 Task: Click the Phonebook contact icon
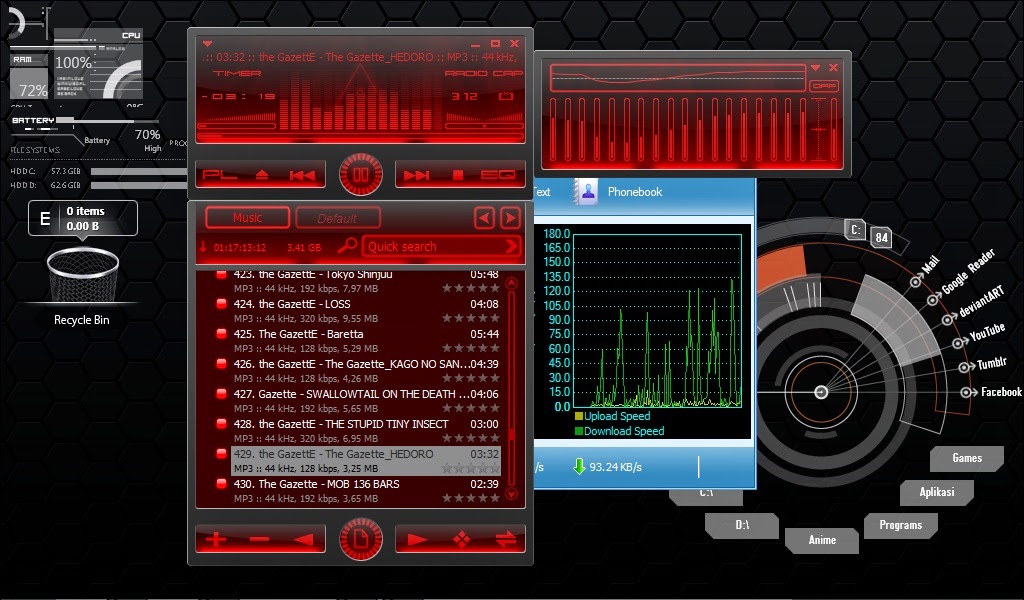588,192
